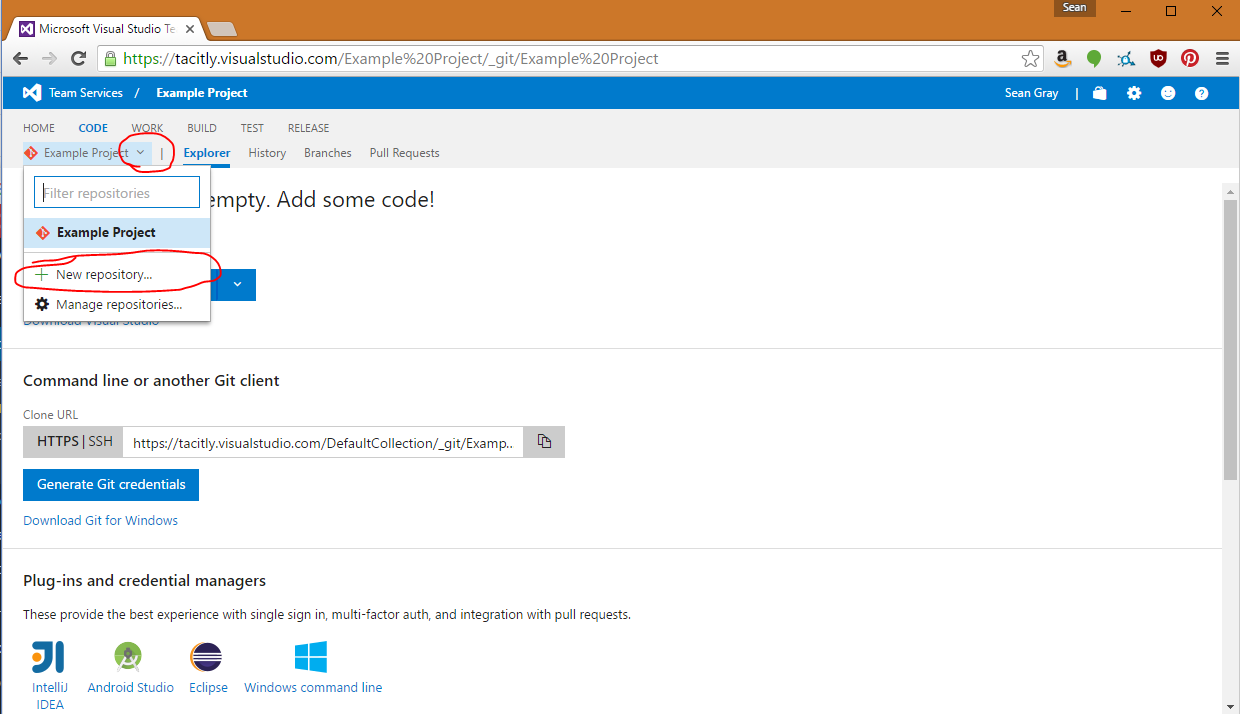Open the Chrome hamburger menu
This screenshot has height=714, width=1240.
click(x=1221, y=59)
